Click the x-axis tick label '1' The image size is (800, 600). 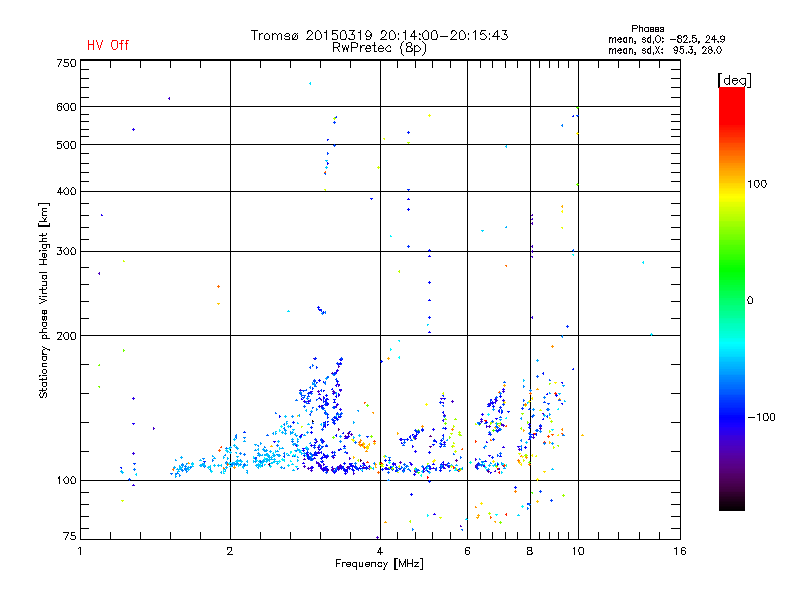click(80, 551)
